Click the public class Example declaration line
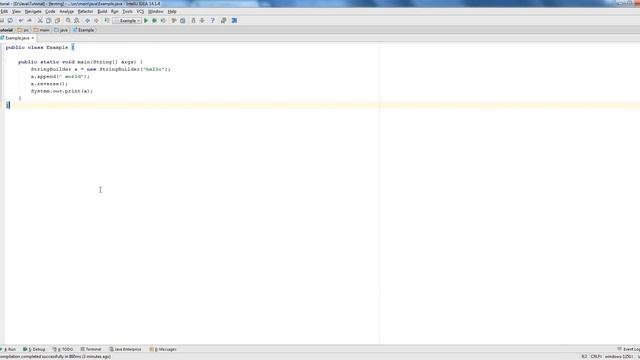The height and width of the screenshot is (360, 640). coord(40,47)
